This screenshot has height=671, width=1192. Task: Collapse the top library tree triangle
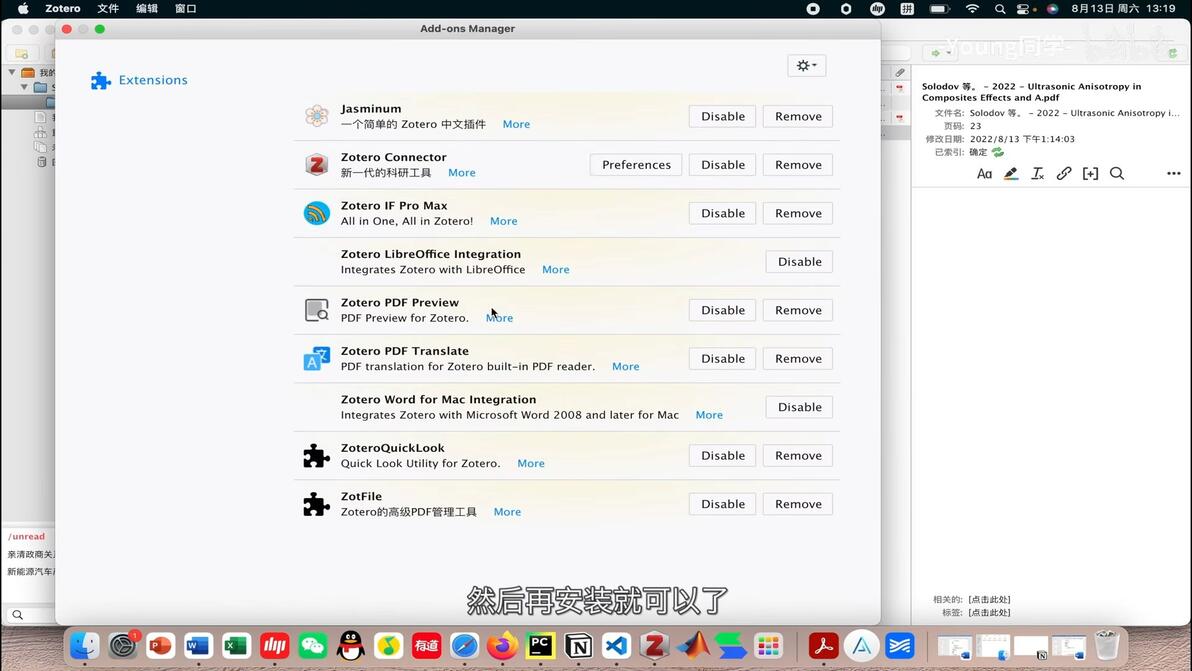[12, 72]
